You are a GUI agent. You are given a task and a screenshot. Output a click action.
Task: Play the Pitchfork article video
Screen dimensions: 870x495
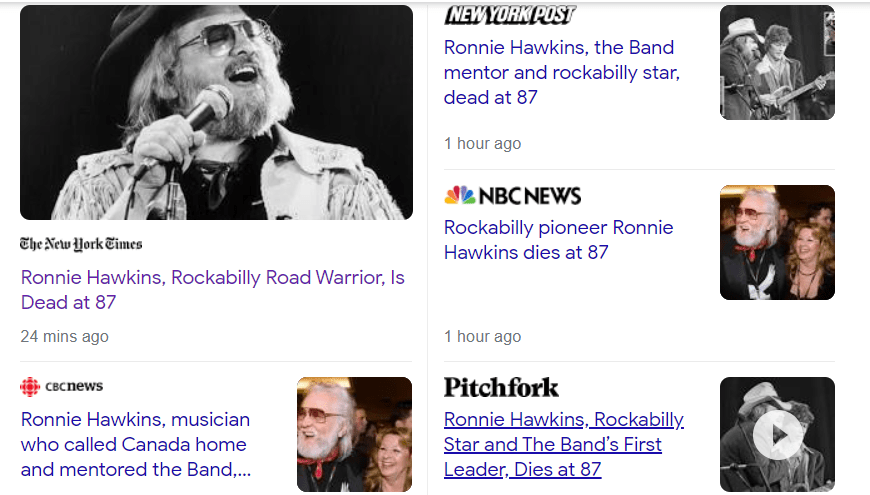pyautogui.click(x=777, y=434)
